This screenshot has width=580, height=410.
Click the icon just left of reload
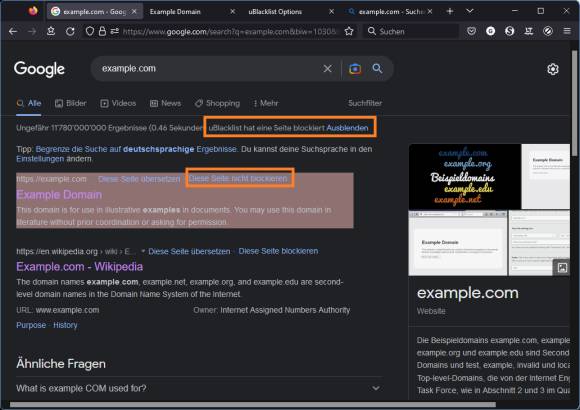tap(51, 31)
